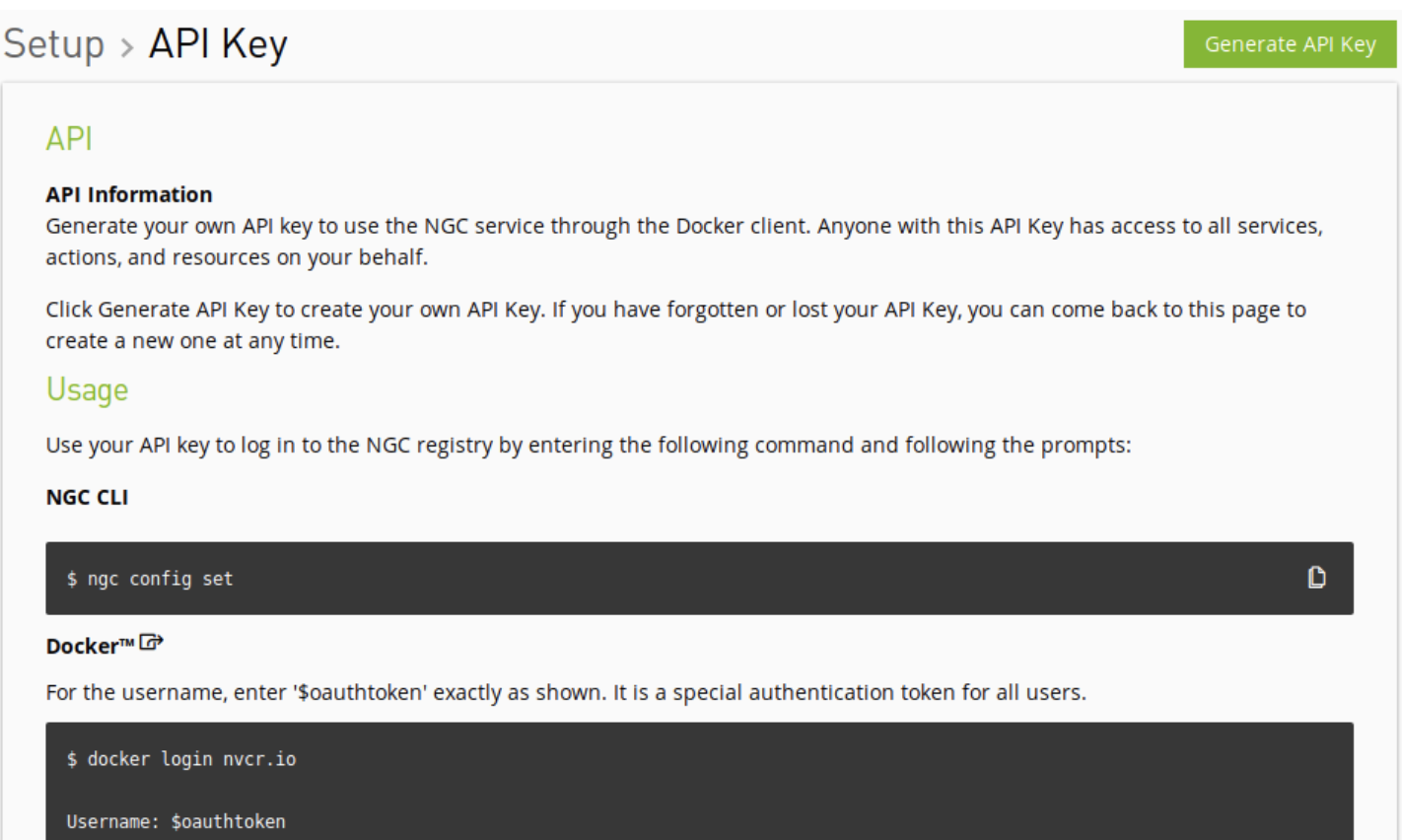1402x840 pixels.
Task: Click the bold API Information heading
Action: pyautogui.click(x=129, y=194)
